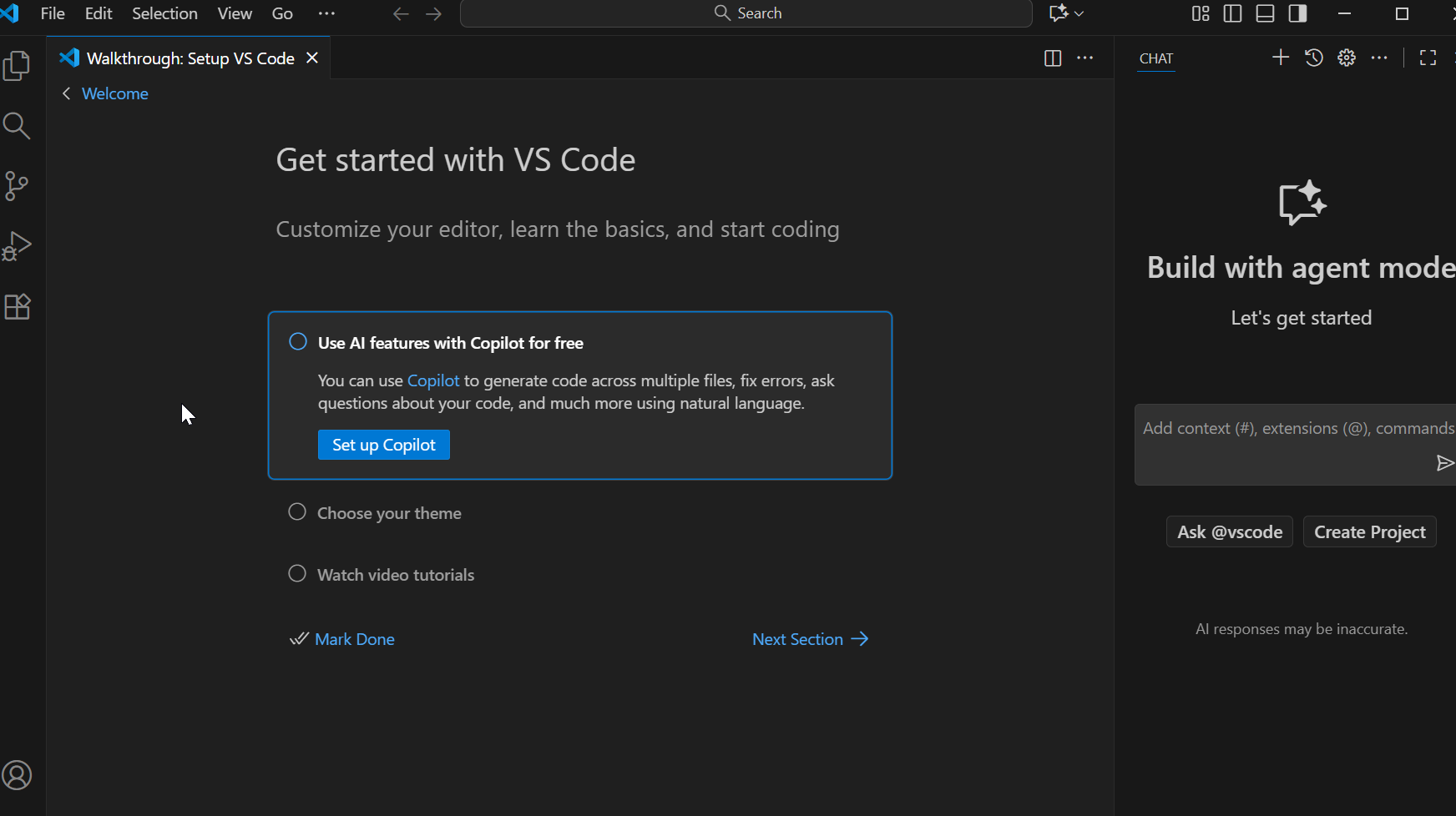Open the Extensions view
This screenshot has width=1456, height=816.
tap(18, 307)
